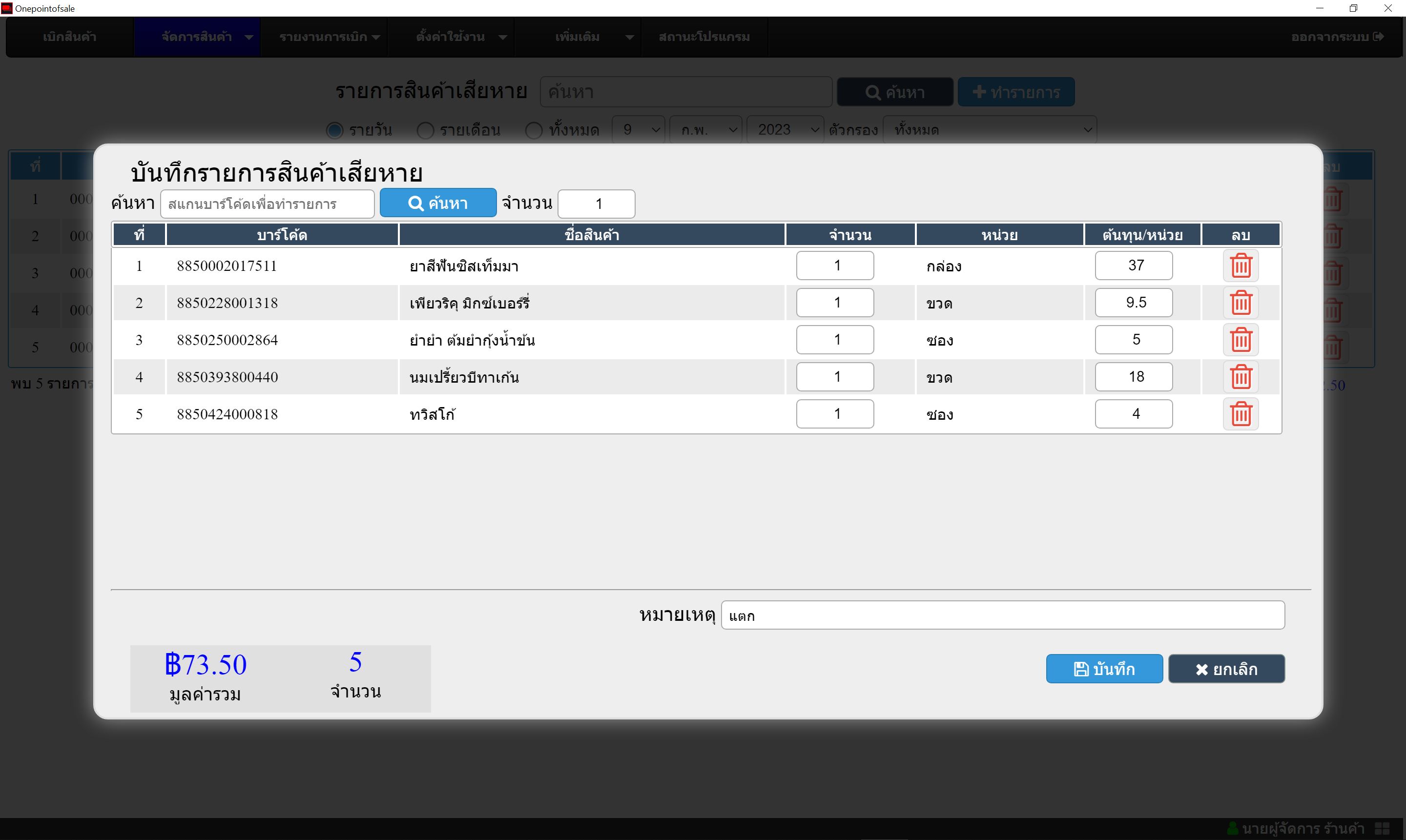The image size is (1406, 840).
Task: Open the ตัวกรอง filter dropdown showing ทั้งหมด
Action: [990, 130]
